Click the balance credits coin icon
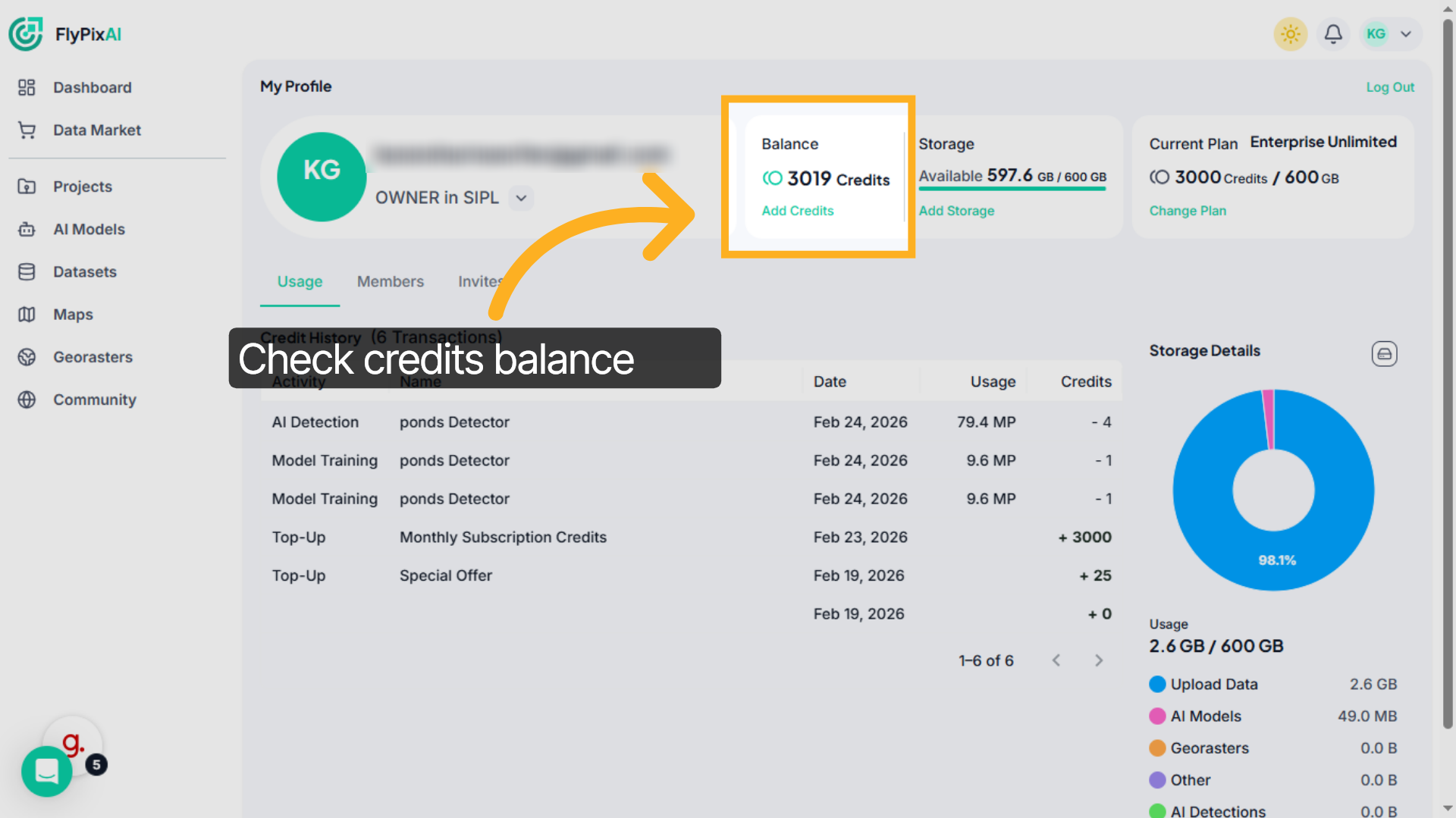 (772, 178)
